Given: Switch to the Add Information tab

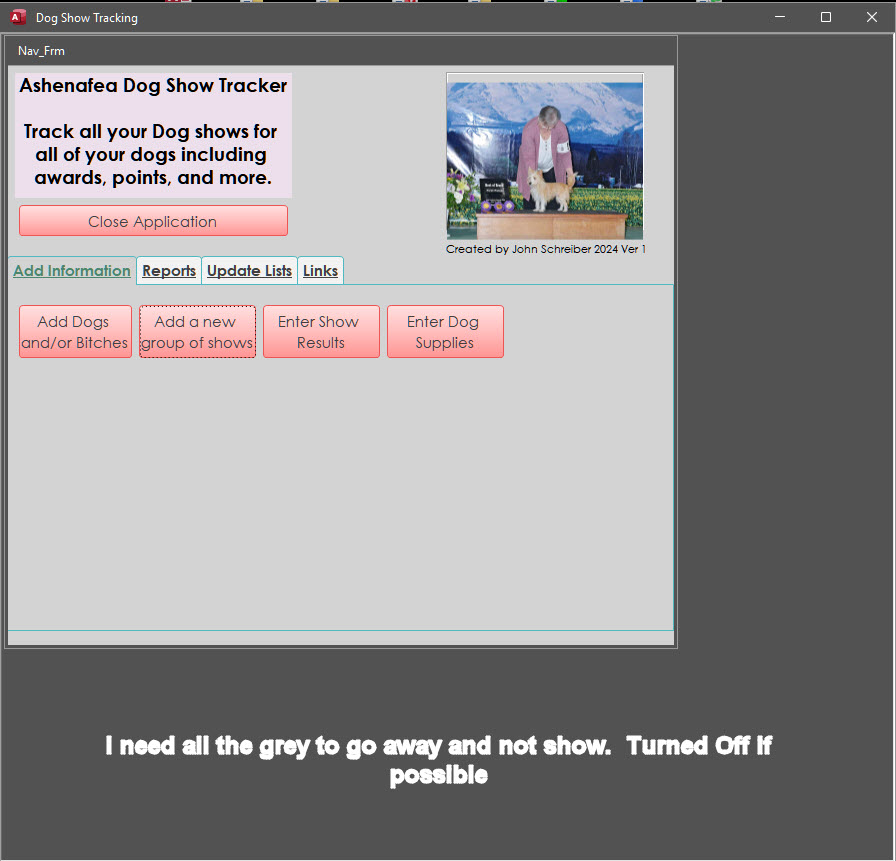Looking at the screenshot, I should (72, 271).
